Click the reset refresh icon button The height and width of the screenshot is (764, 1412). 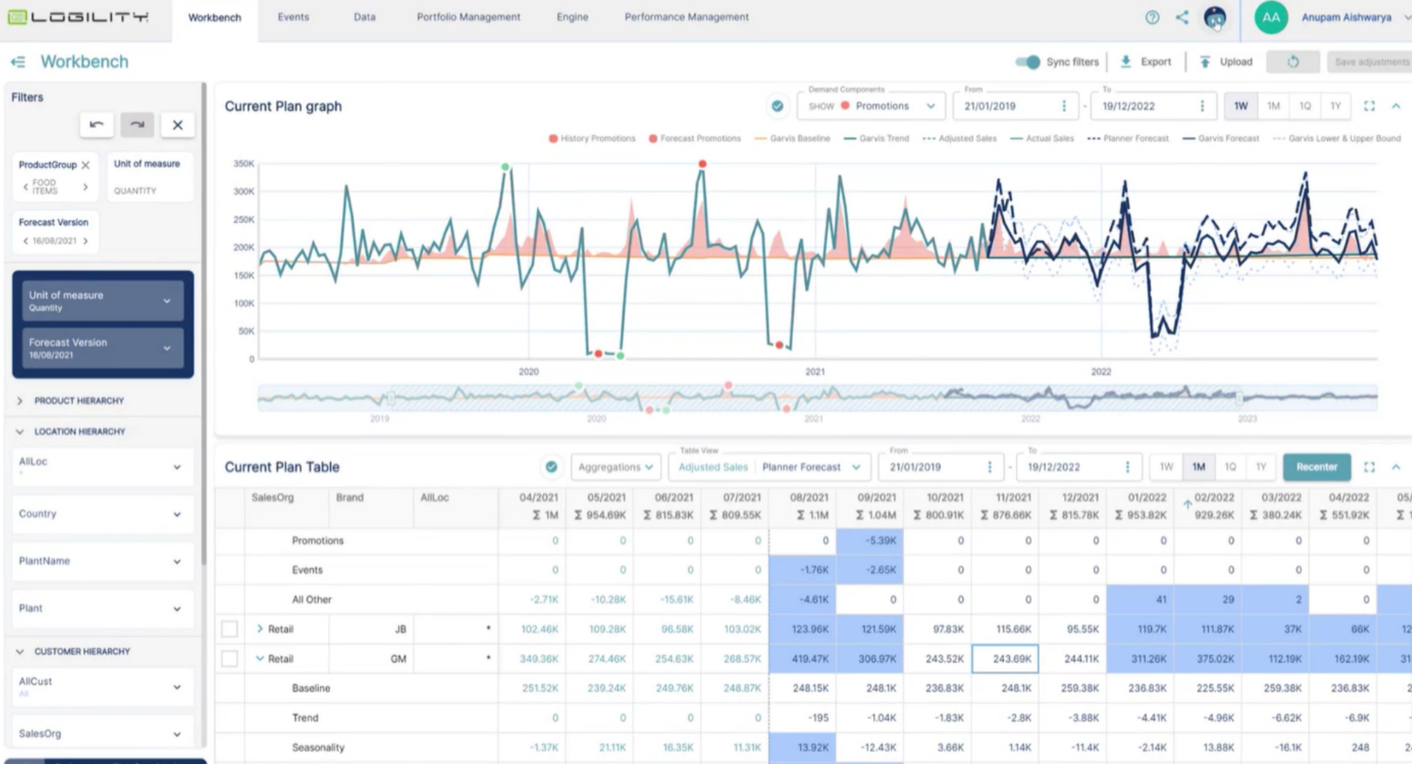point(1292,62)
